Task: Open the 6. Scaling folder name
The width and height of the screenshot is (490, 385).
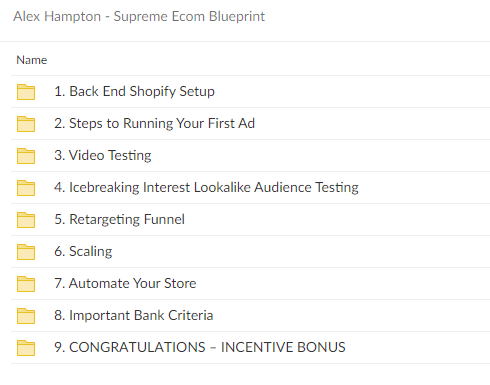Action: pyautogui.click(x=83, y=252)
